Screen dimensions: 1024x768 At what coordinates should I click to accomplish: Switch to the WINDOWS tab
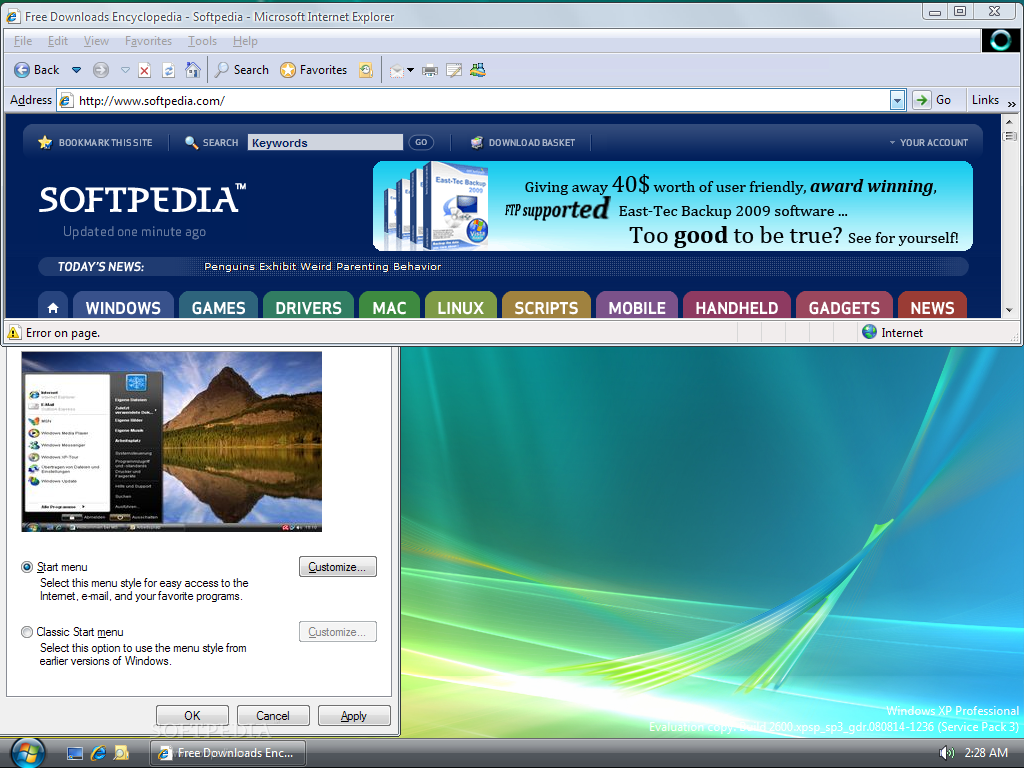(123, 308)
